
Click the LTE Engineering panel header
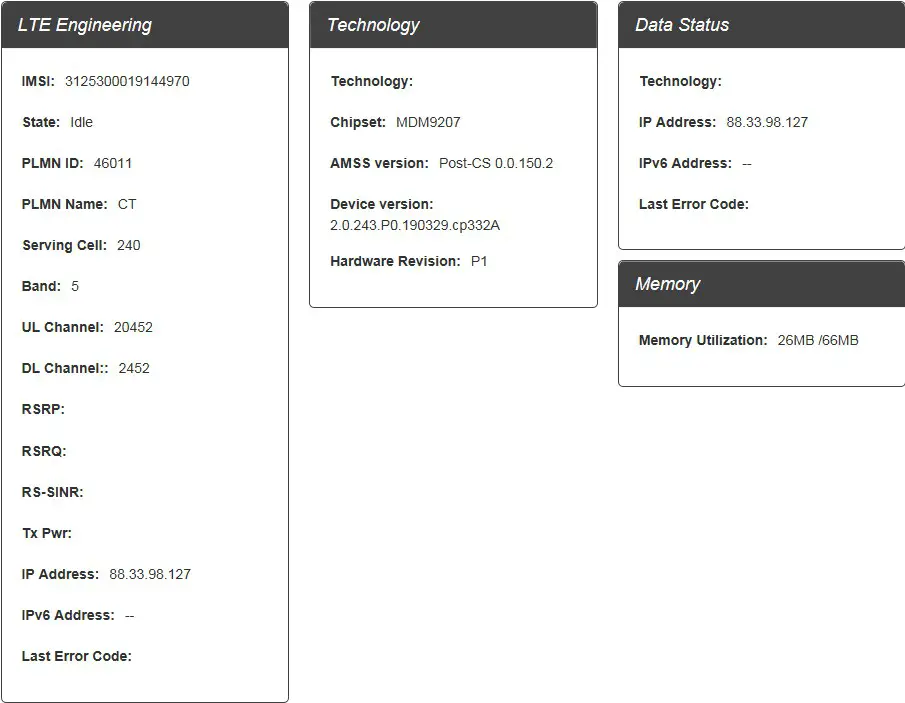(x=85, y=24)
